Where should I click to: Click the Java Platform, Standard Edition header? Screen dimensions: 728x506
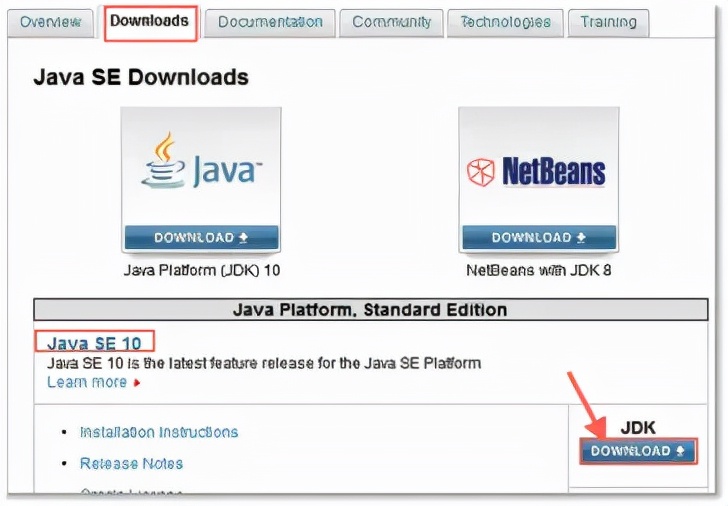tap(370, 310)
